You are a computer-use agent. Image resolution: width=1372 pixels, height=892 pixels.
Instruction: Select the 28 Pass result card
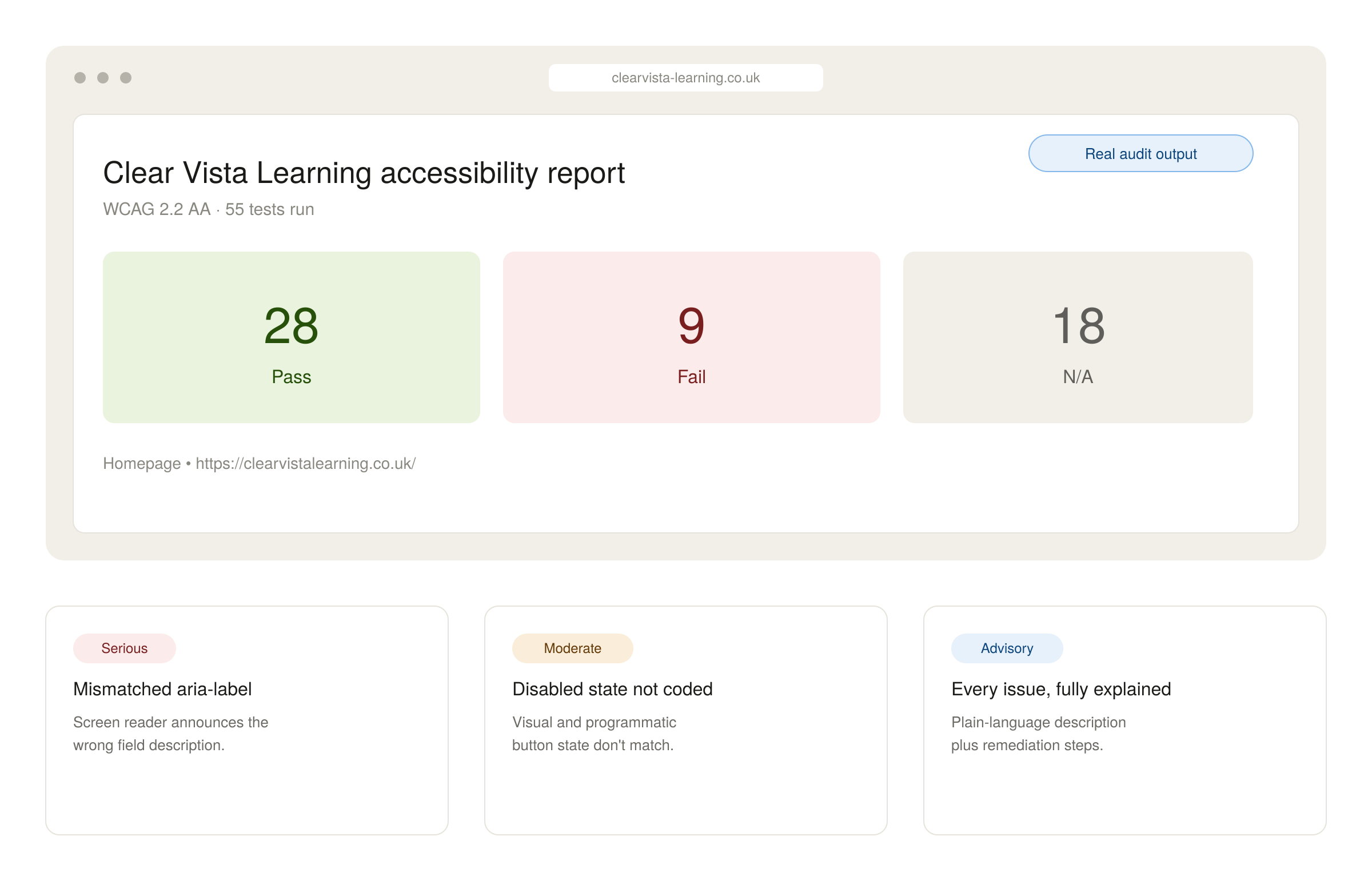coord(291,337)
